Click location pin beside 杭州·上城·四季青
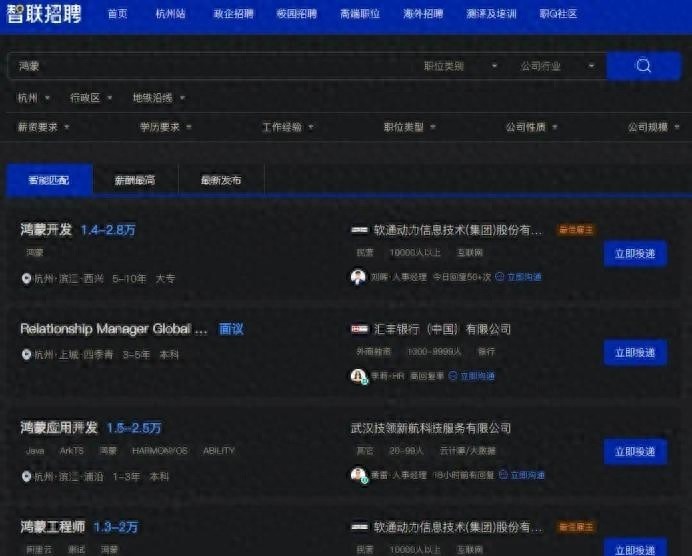692x556 pixels. point(26,355)
